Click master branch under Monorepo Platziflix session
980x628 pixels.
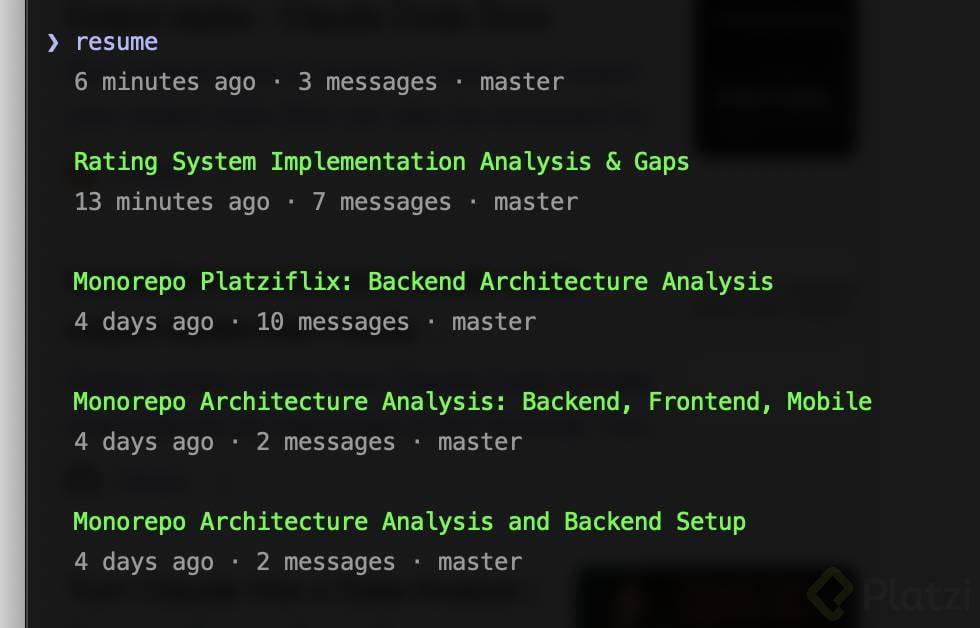(x=493, y=322)
